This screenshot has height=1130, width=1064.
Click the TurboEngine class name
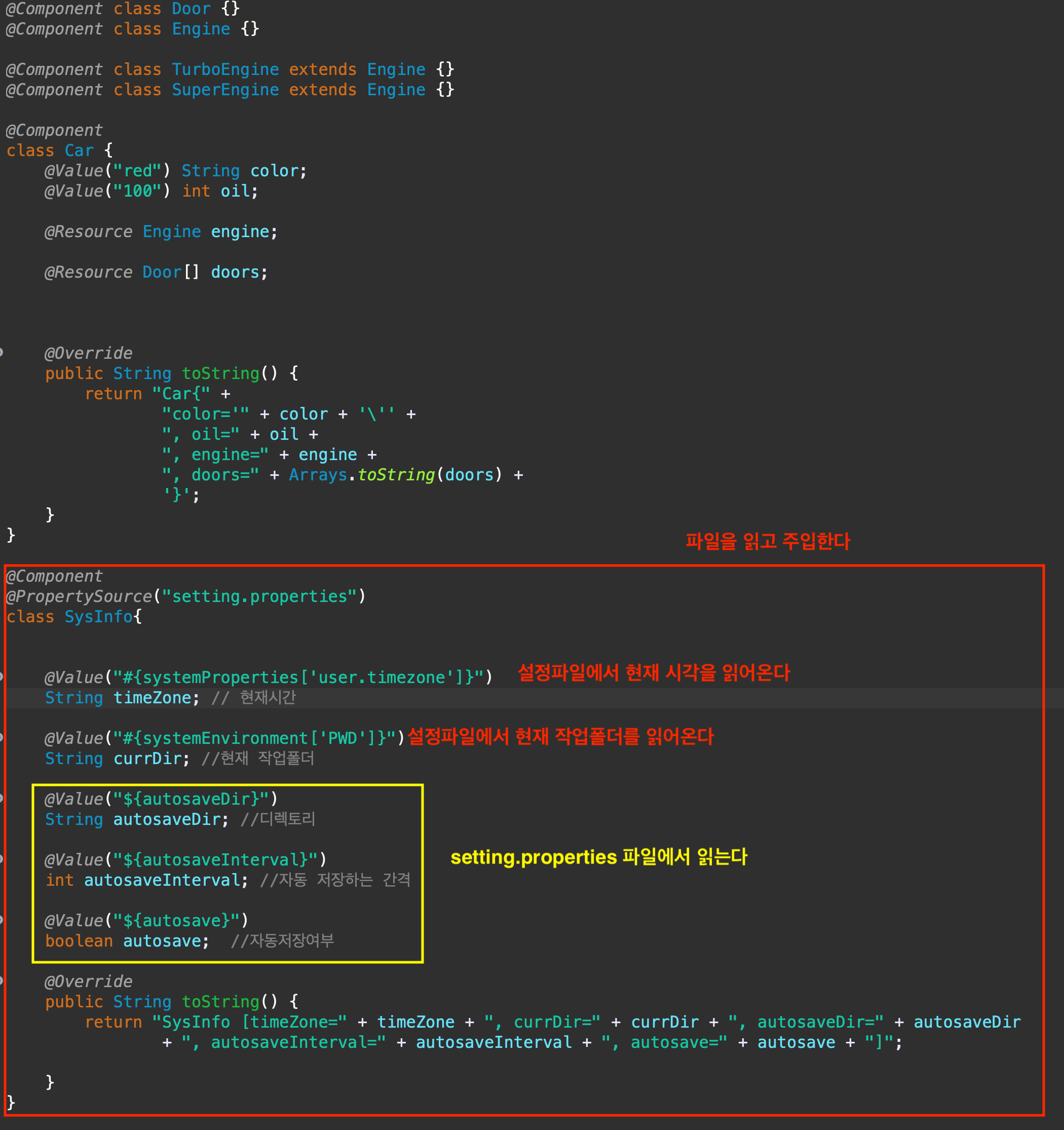225,69
